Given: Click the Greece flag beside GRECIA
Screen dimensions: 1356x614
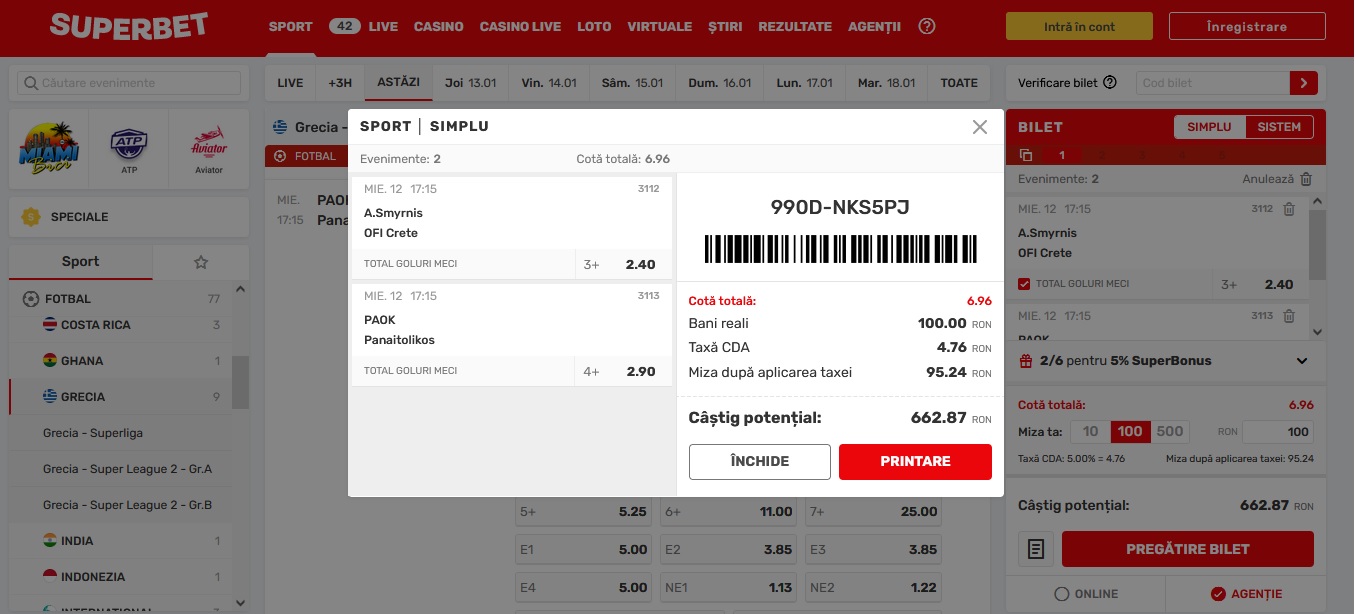Looking at the screenshot, I should (50, 397).
